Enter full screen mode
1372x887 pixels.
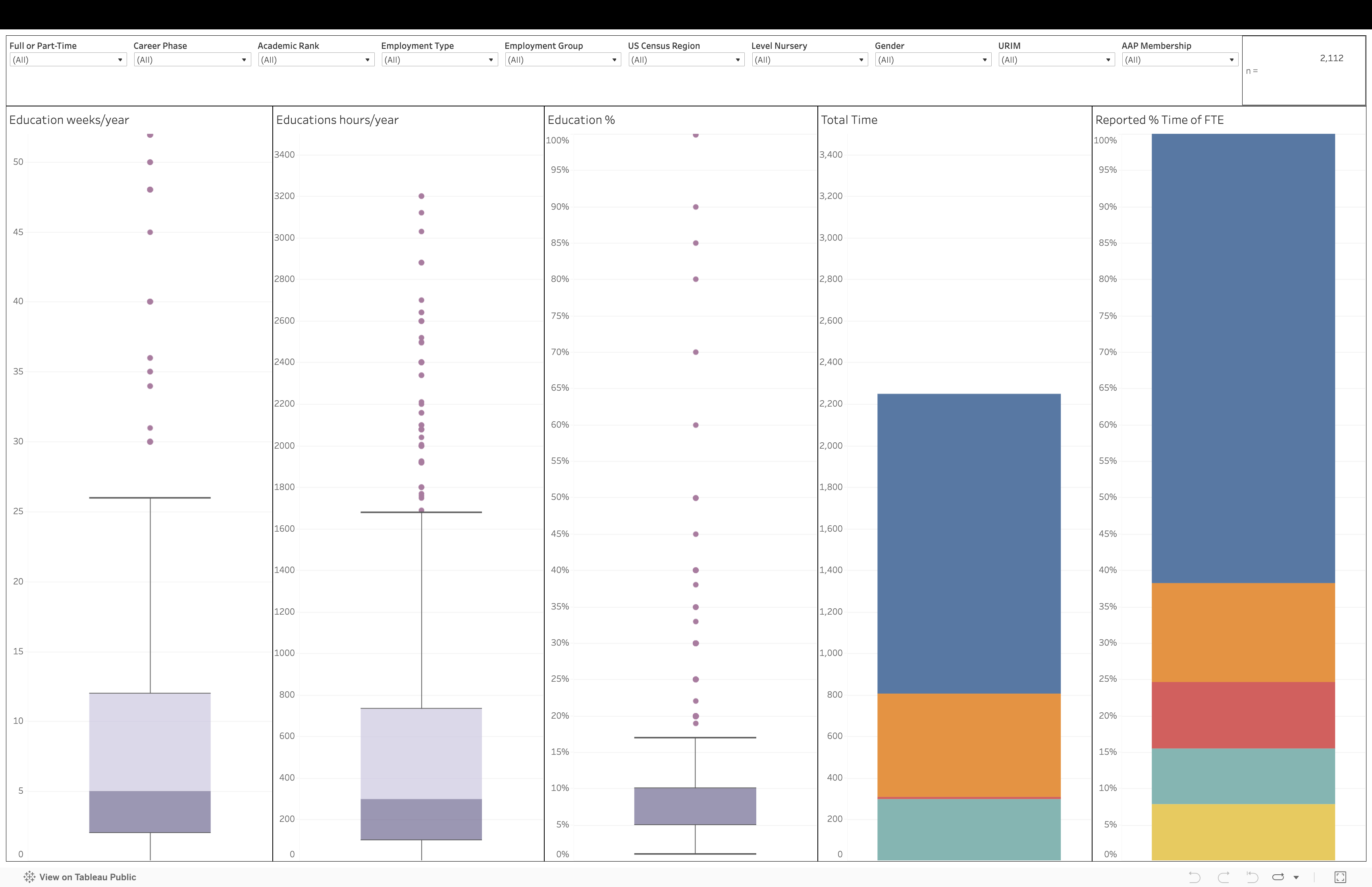point(1340,877)
